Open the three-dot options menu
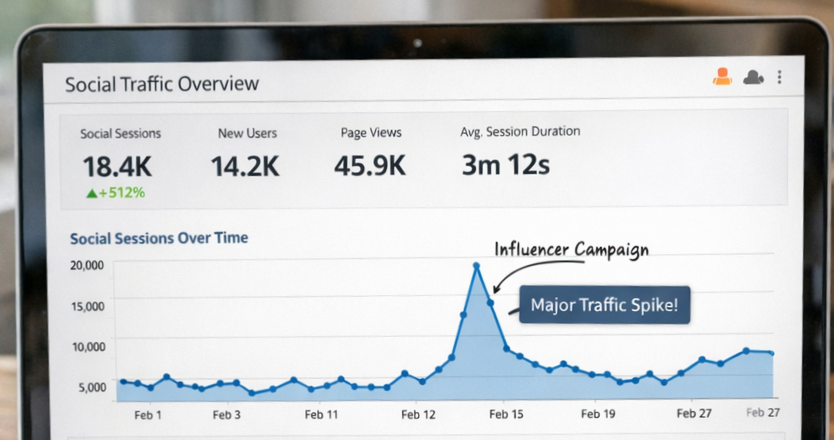This screenshot has width=834, height=440. pos(780,77)
